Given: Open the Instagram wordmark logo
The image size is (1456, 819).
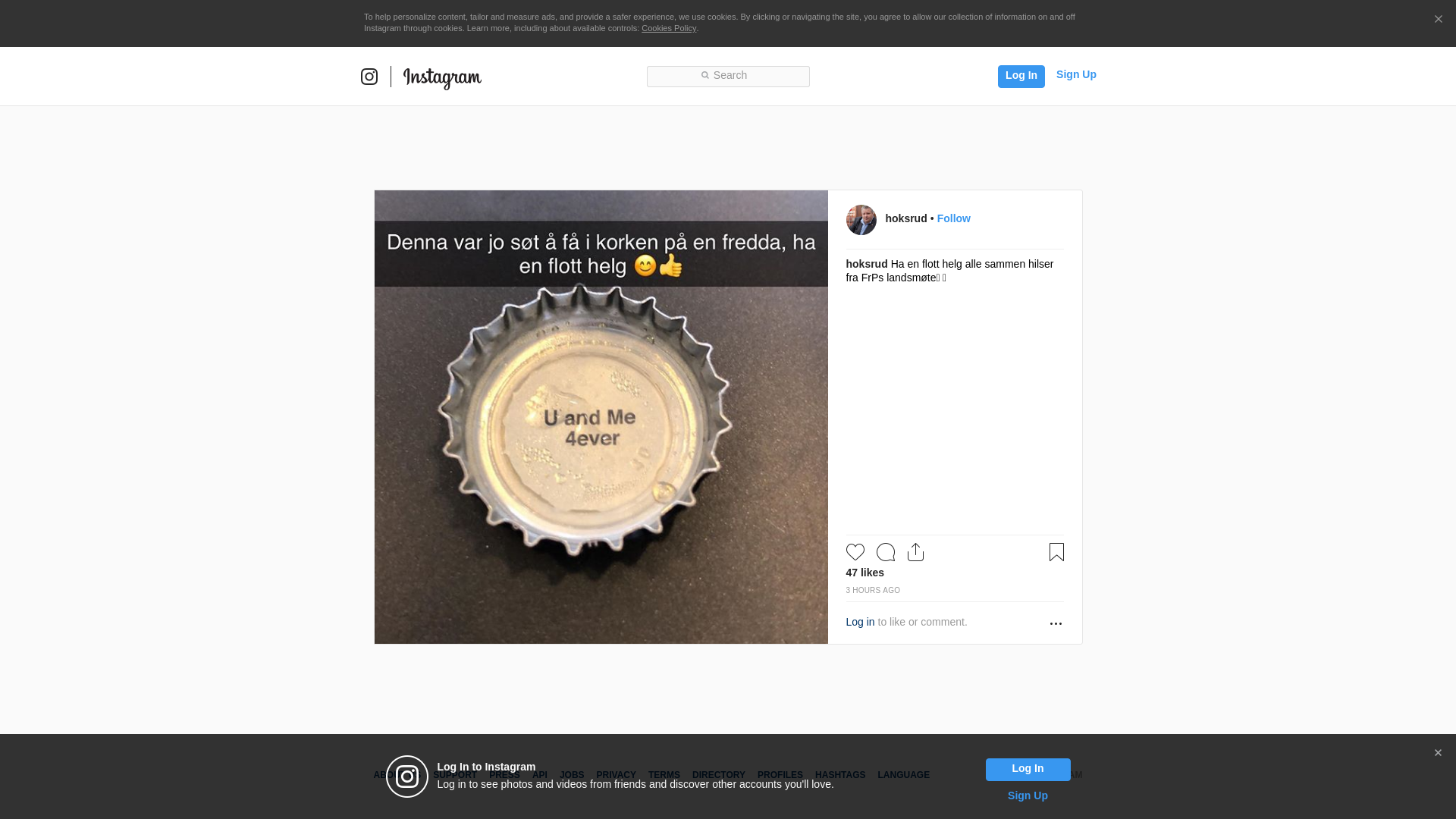Looking at the screenshot, I should coord(442,77).
